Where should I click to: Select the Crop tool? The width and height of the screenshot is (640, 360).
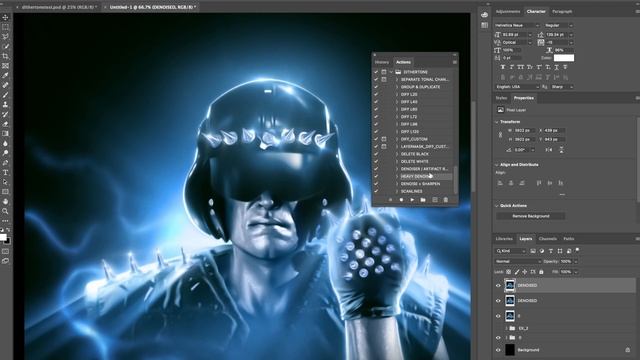[x=5, y=56]
